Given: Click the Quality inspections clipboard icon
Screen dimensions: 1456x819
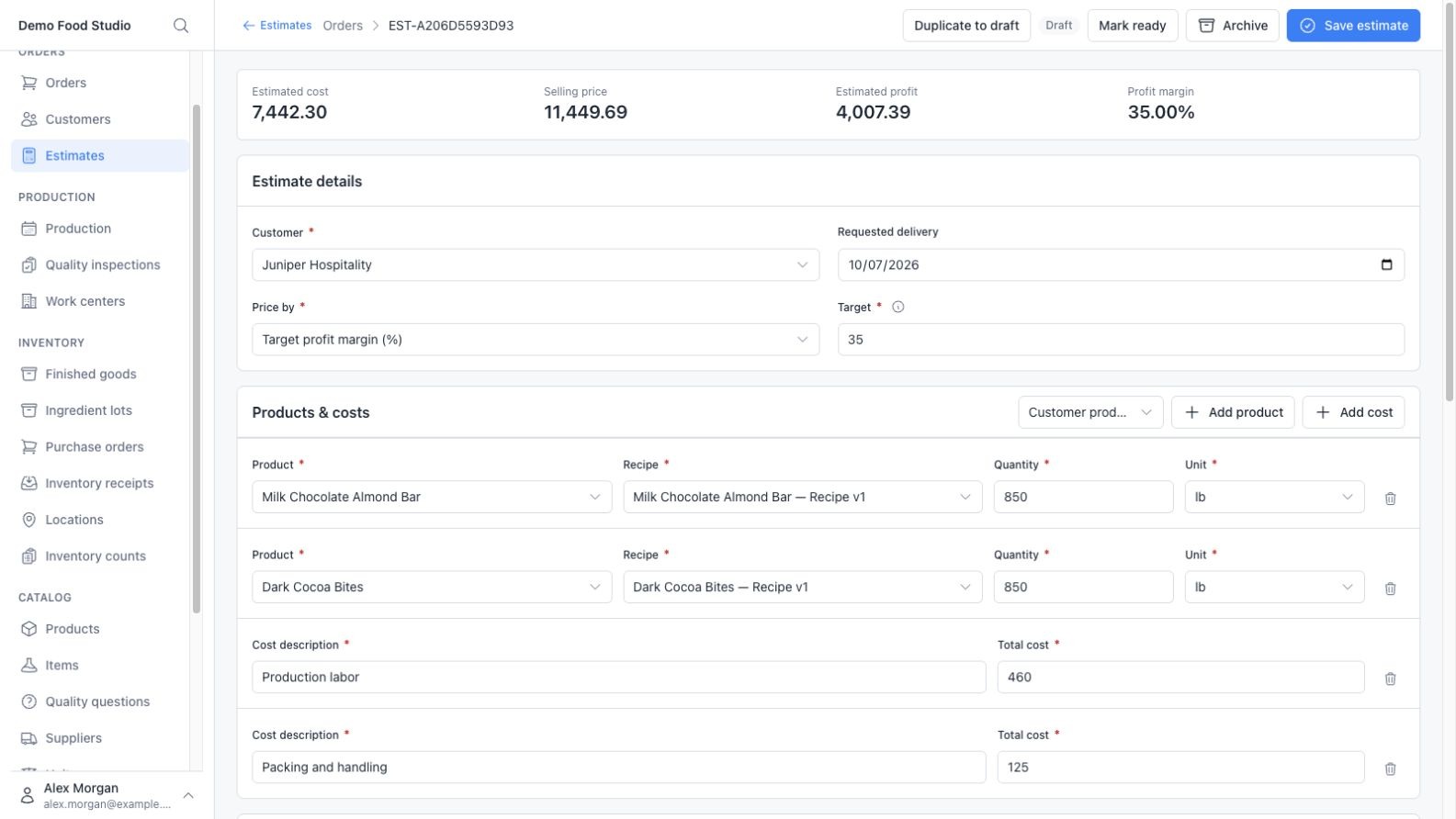Looking at the screenshot, I should 29,264.
